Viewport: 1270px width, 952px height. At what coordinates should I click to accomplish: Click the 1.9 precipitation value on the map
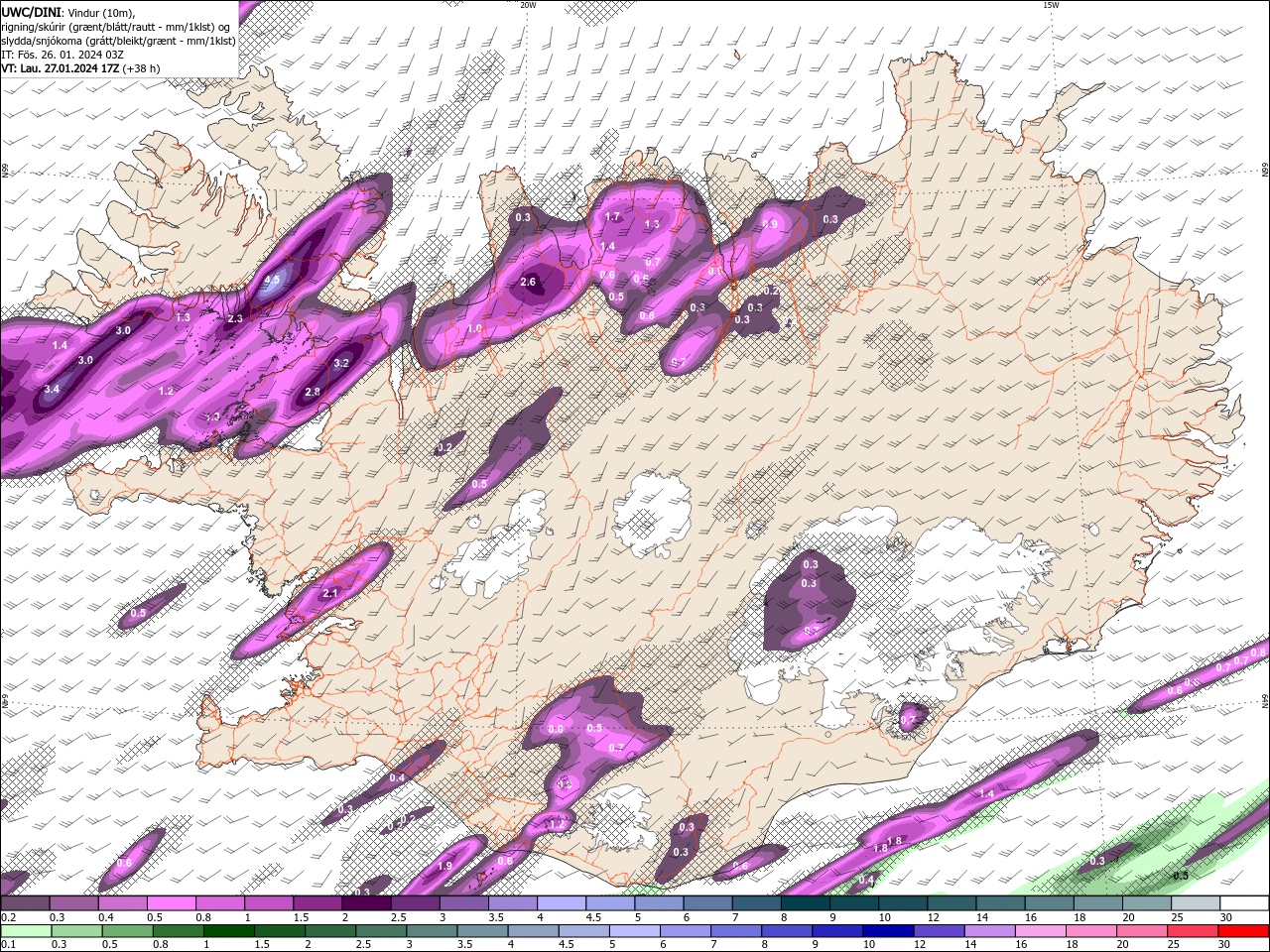tap(444, 867)
